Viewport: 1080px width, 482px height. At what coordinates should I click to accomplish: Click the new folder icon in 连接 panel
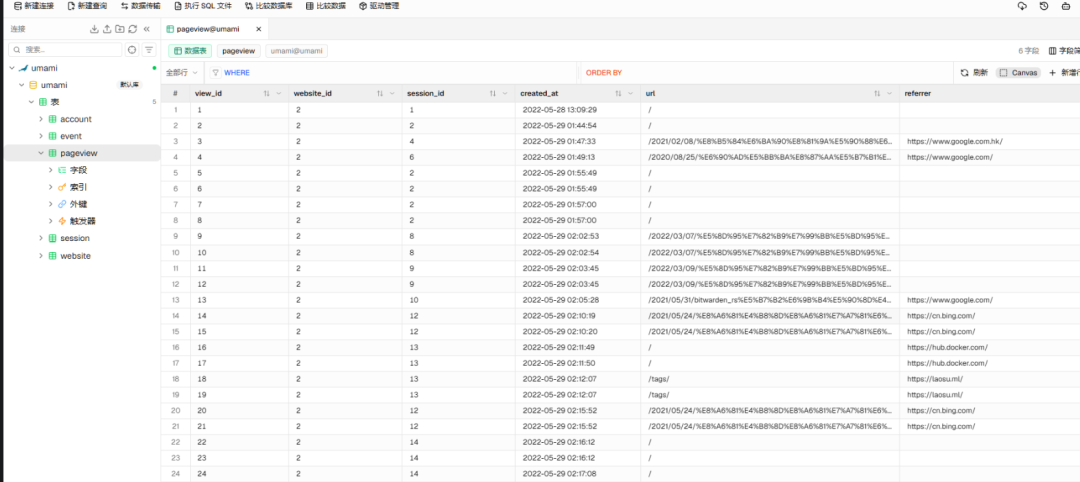coord(120,29)
